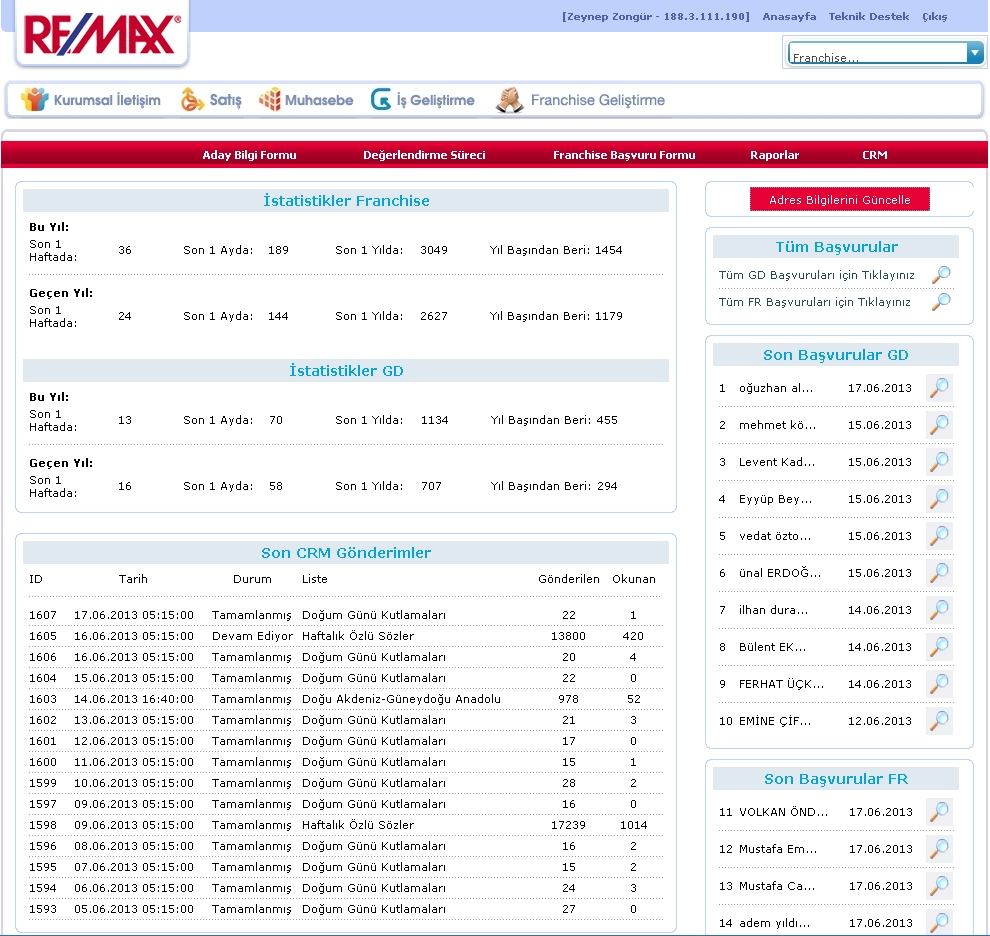Screen dimensions: 990x936
Task: Open the Aday Bilgi Formu tab
Action: click(249, 155)
